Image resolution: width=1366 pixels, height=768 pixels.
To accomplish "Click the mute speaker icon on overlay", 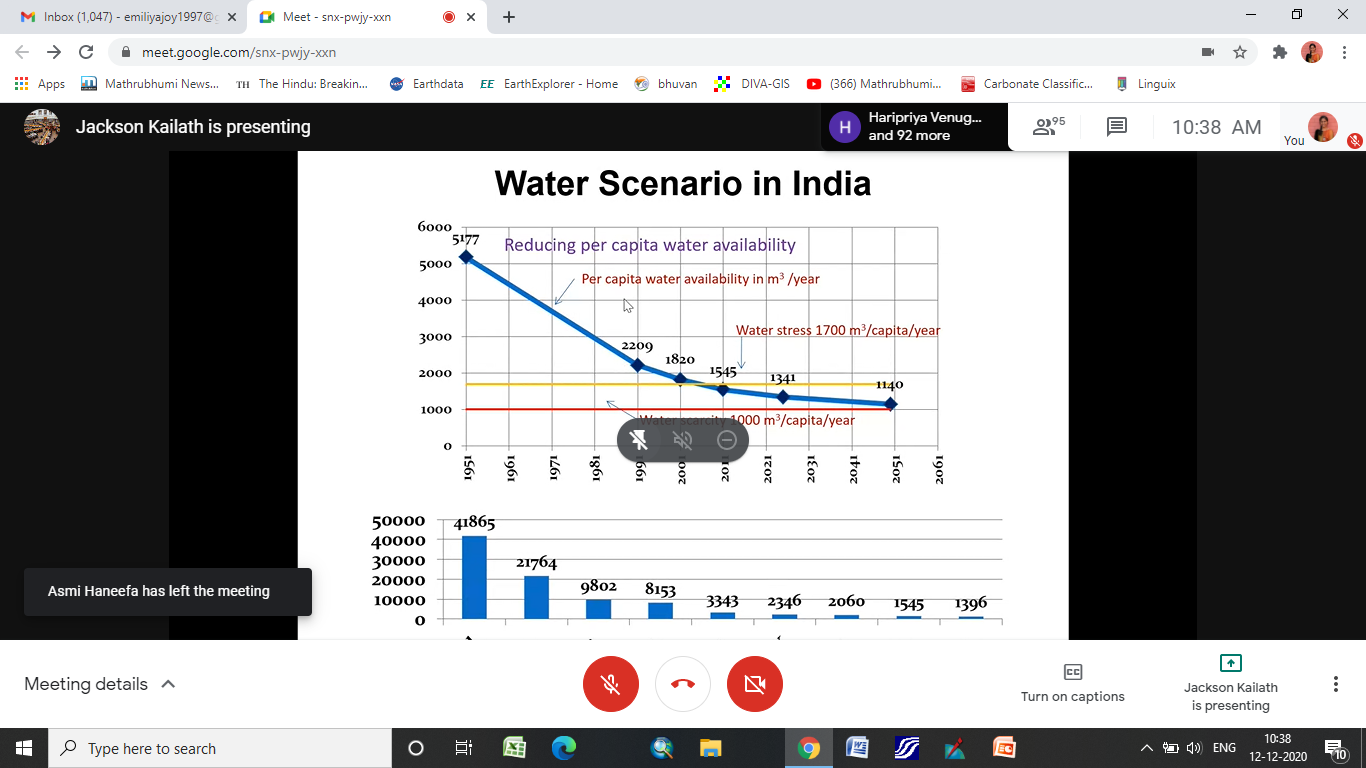I will pyautogui.click(x=683, y=440).
